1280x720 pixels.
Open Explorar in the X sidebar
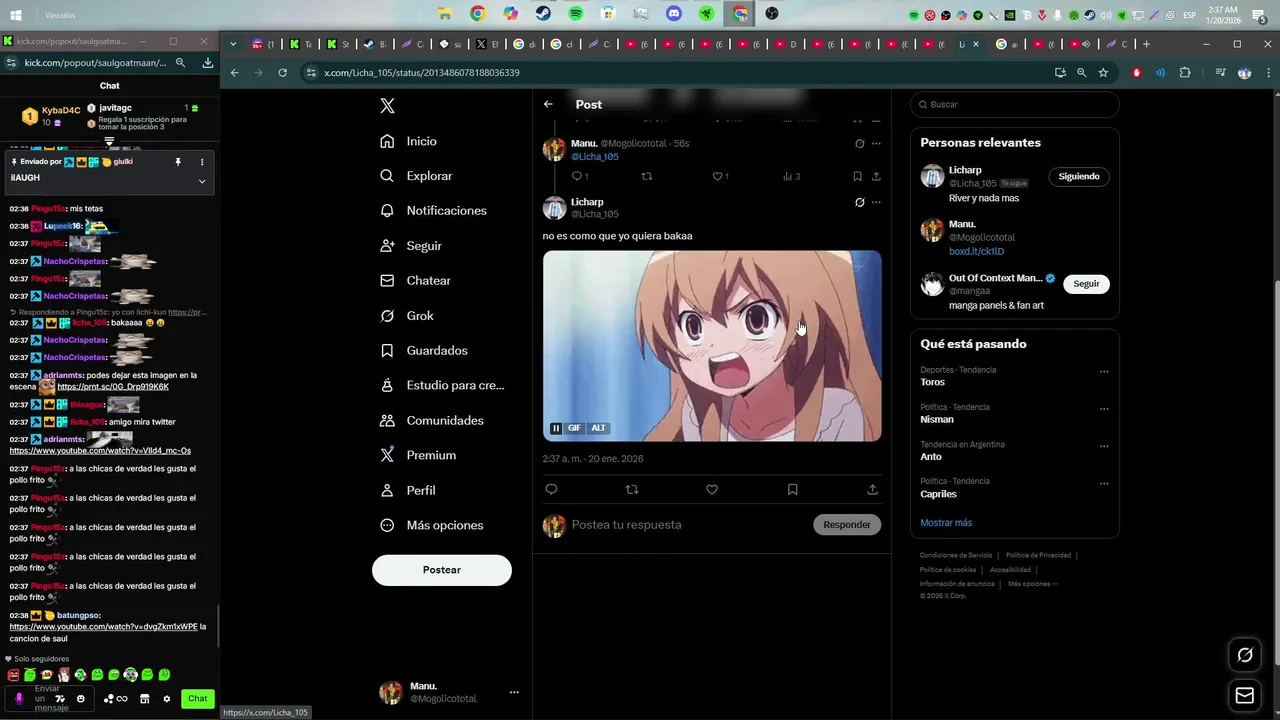pyautogui.click(x=417, y=176)
